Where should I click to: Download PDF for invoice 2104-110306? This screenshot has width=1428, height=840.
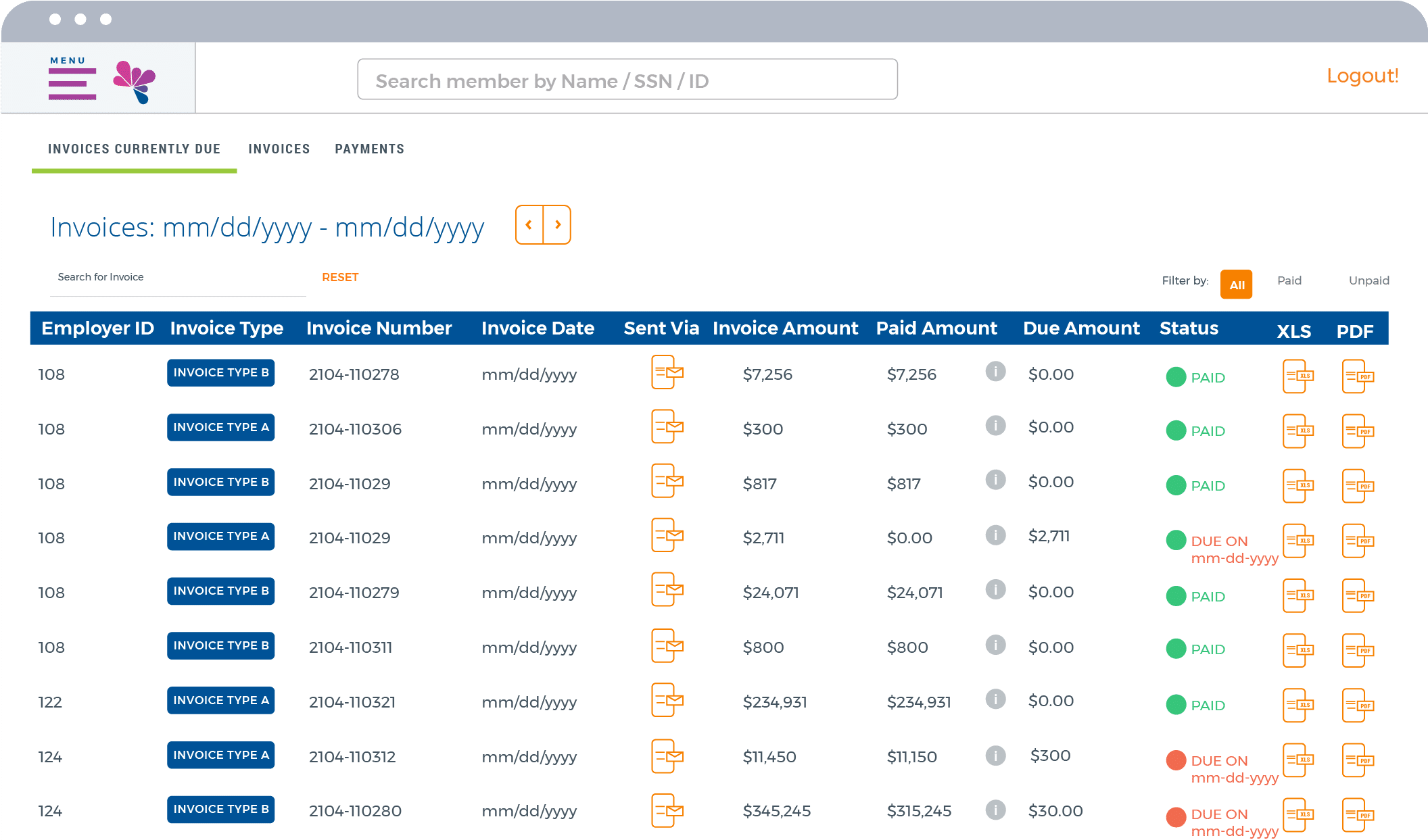[1356, 431]
